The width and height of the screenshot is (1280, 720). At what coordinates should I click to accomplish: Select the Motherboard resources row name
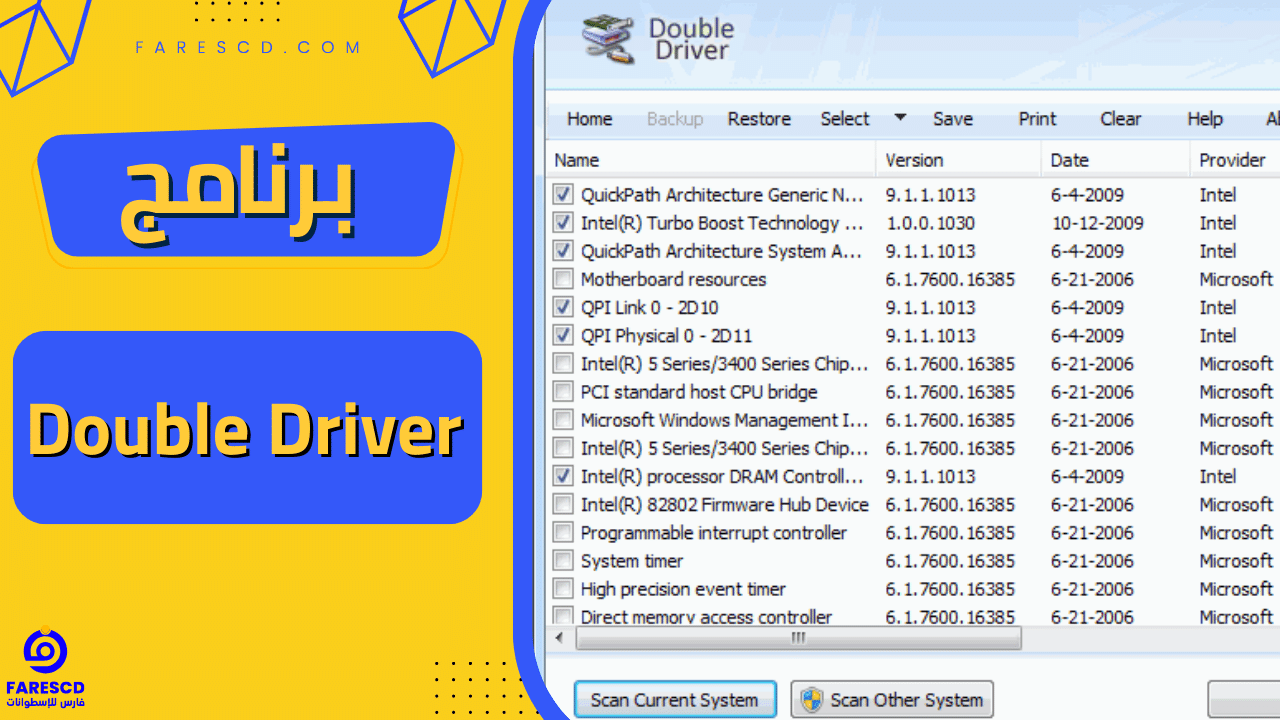[x=673, y=279]
